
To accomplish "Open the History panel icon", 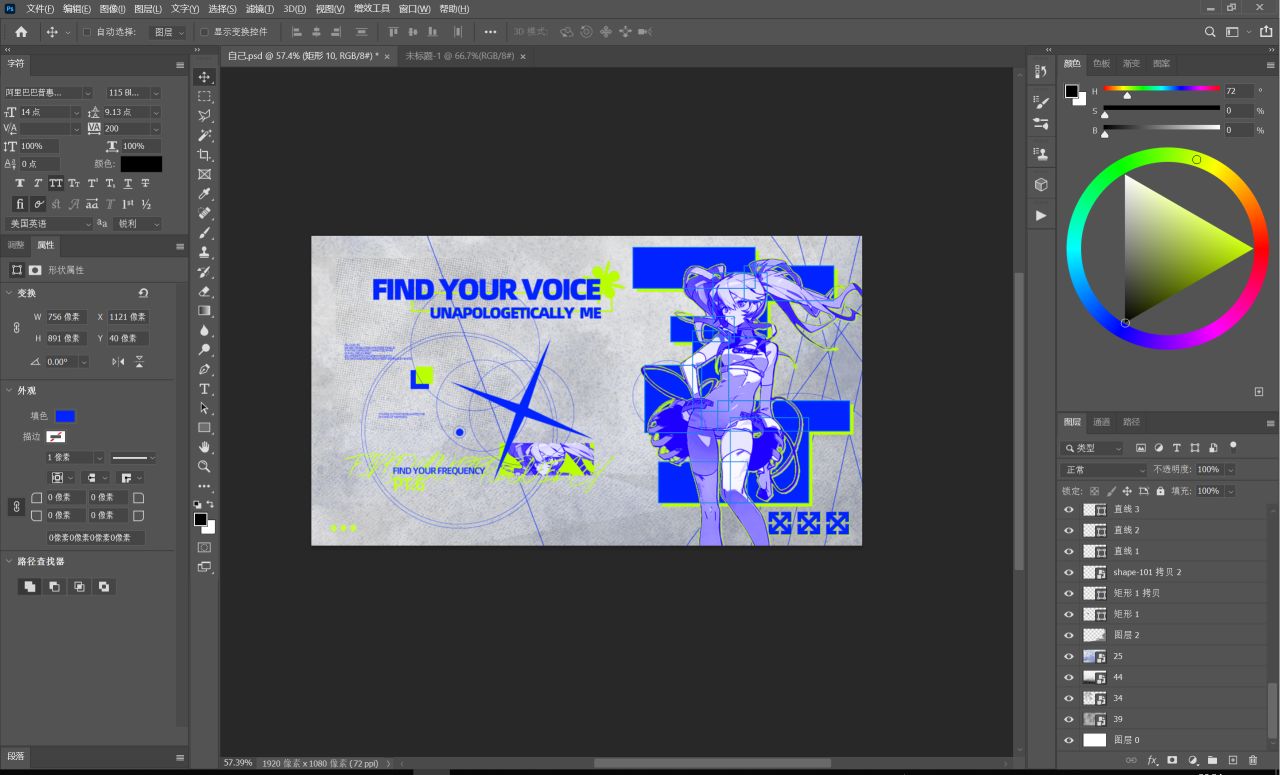I will pyautogui.click(x=1041, y=70).
